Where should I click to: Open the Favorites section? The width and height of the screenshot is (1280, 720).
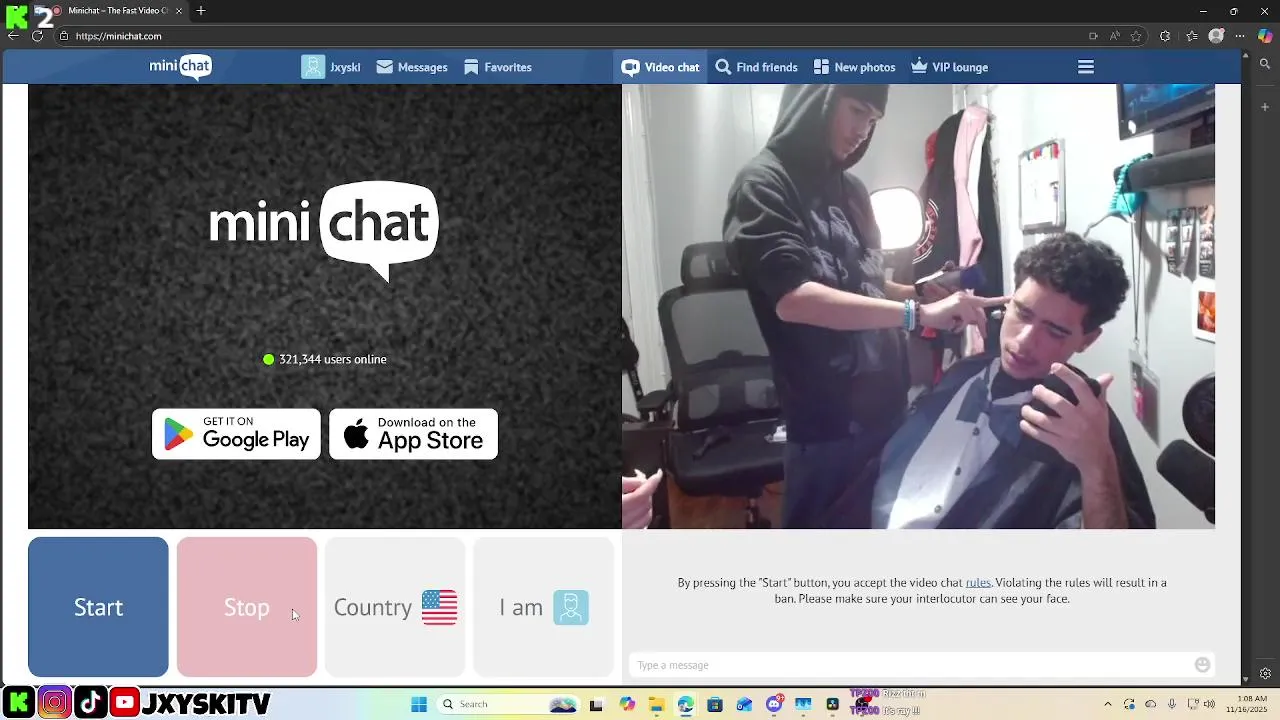(x=498, y=67)
